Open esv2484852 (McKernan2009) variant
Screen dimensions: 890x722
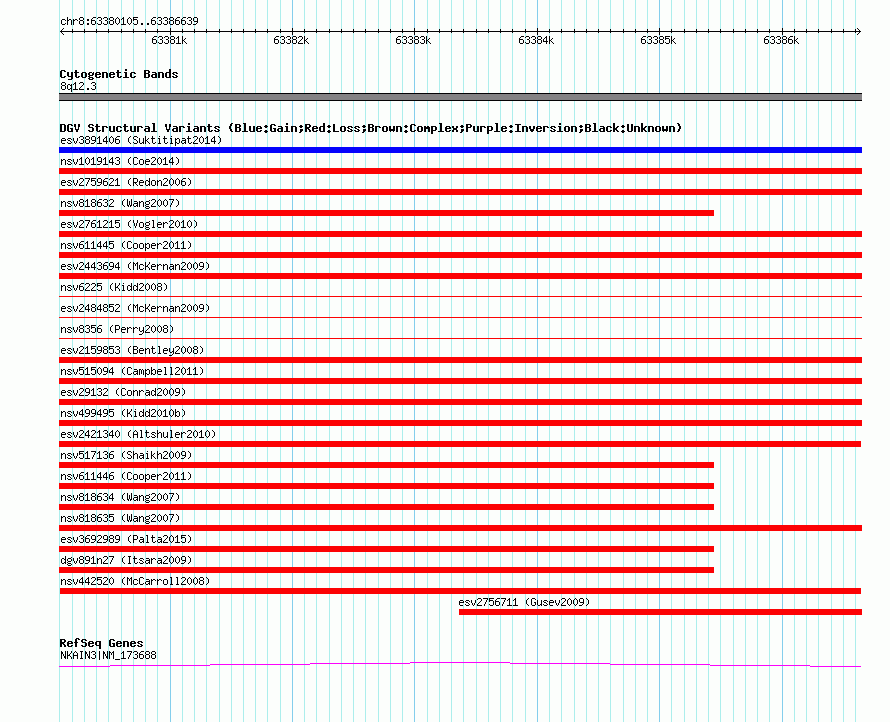pos(135,308)
